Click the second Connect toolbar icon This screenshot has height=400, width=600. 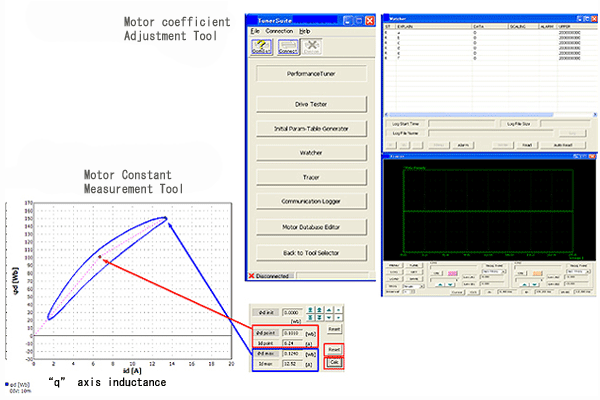(x=286, y=46)
